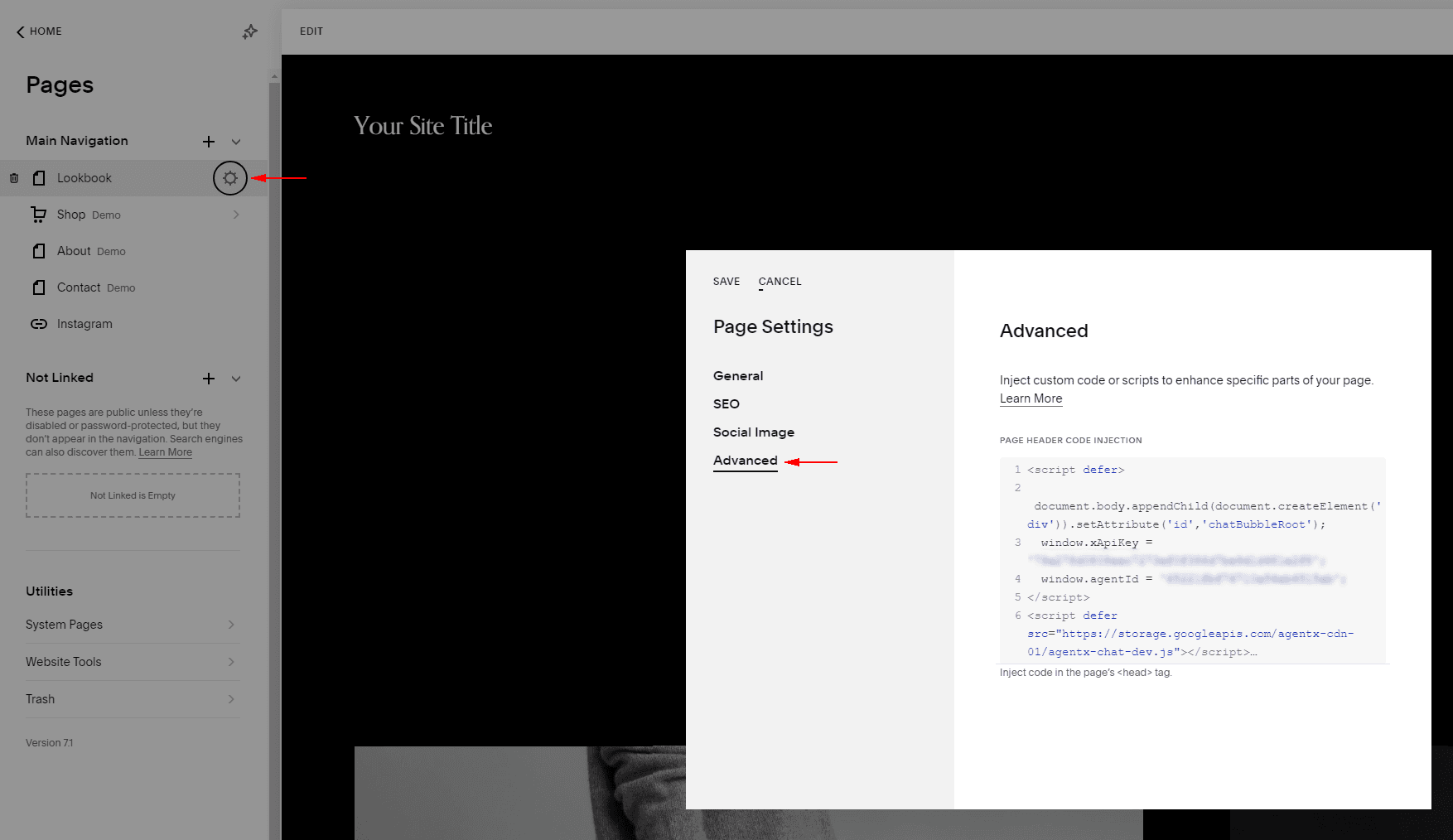
Task: Open Lookbook page settings gear
Action: point(230,178)
